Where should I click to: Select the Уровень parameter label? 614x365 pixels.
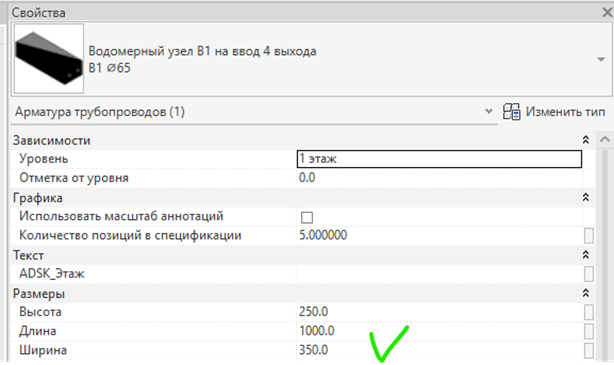coord(44,159)
